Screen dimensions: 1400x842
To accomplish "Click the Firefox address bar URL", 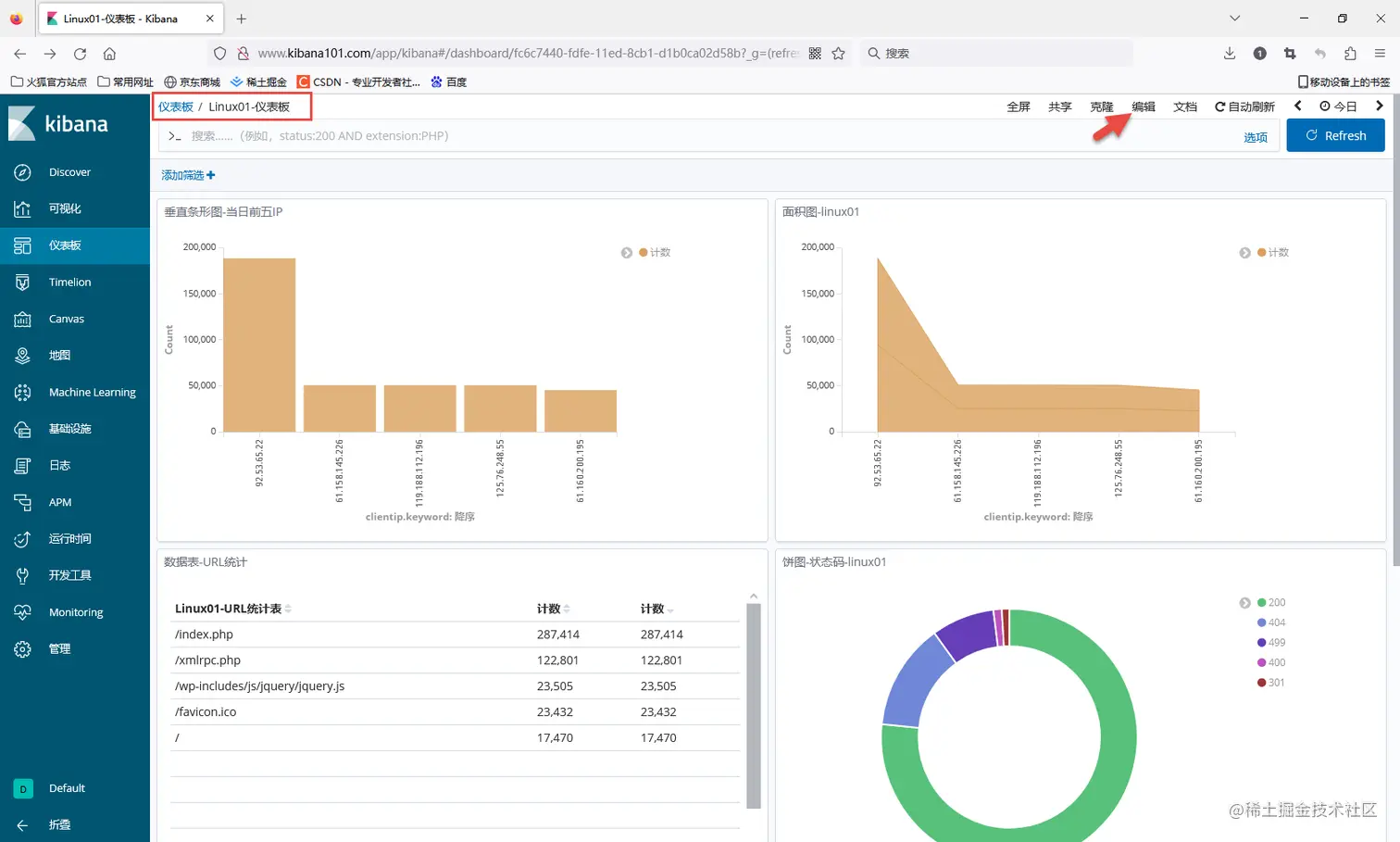I will pos(528,54).
